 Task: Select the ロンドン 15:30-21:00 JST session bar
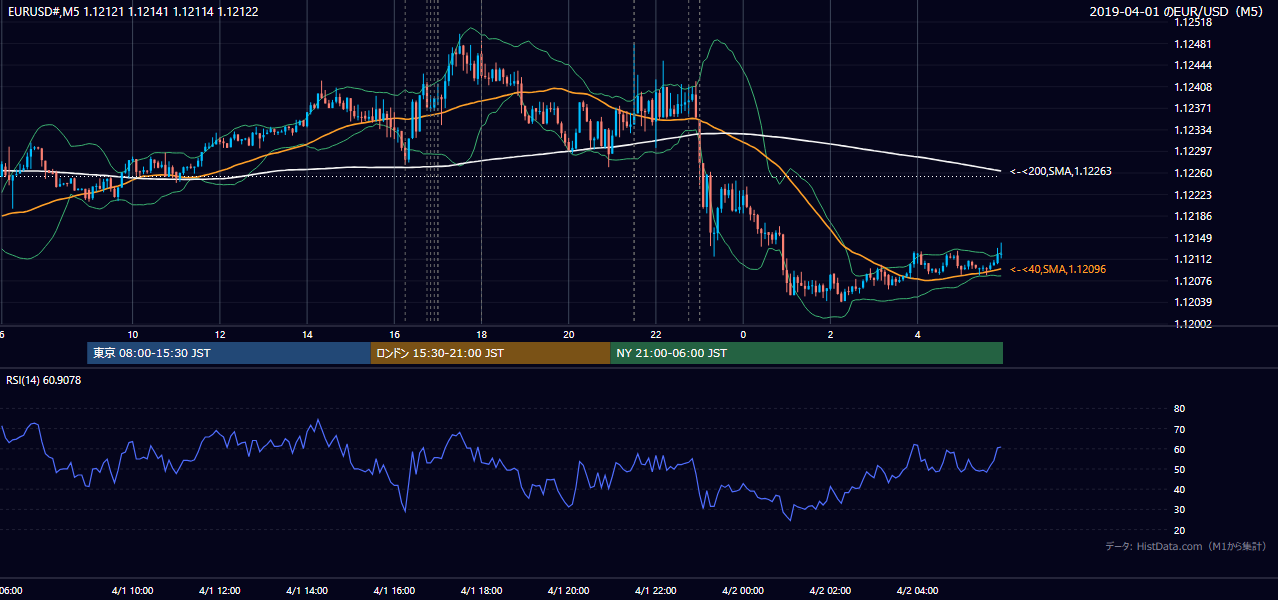point(490,353)
